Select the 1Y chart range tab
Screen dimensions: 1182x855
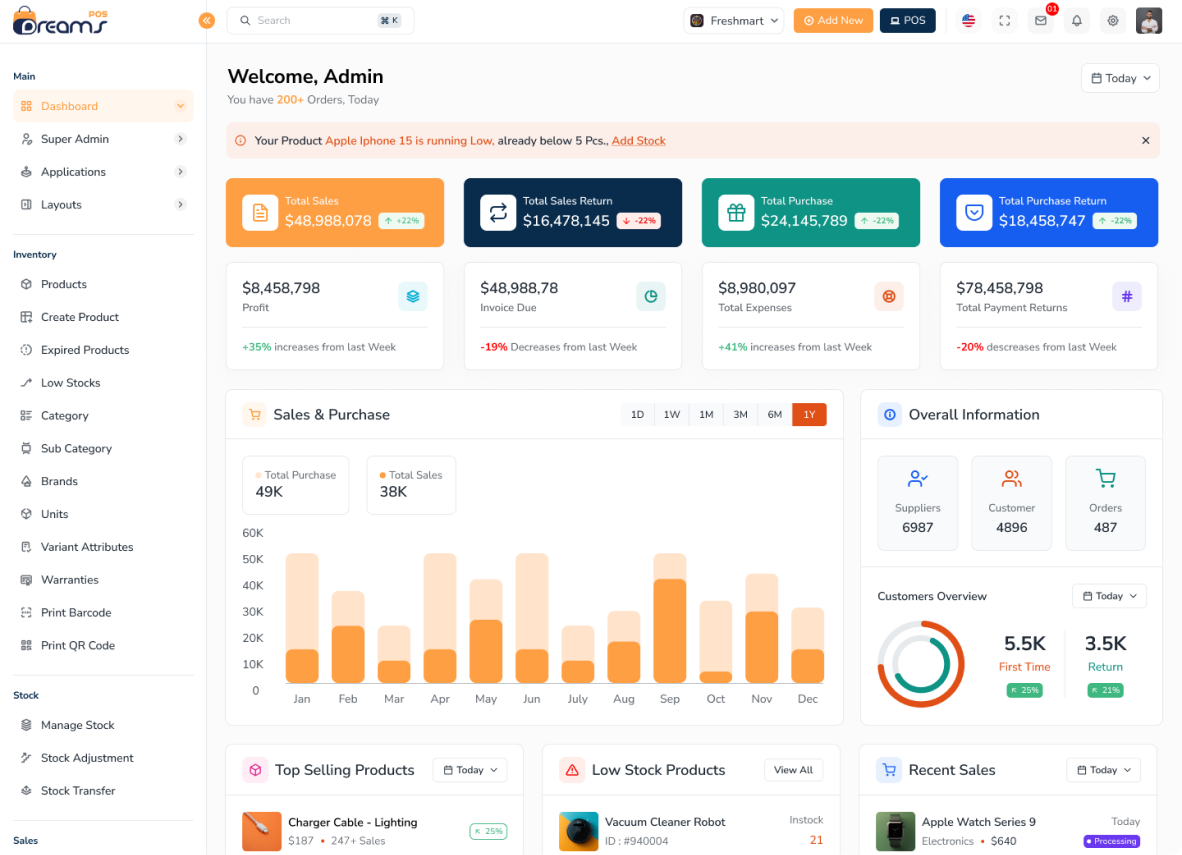[x=810, y=415]
